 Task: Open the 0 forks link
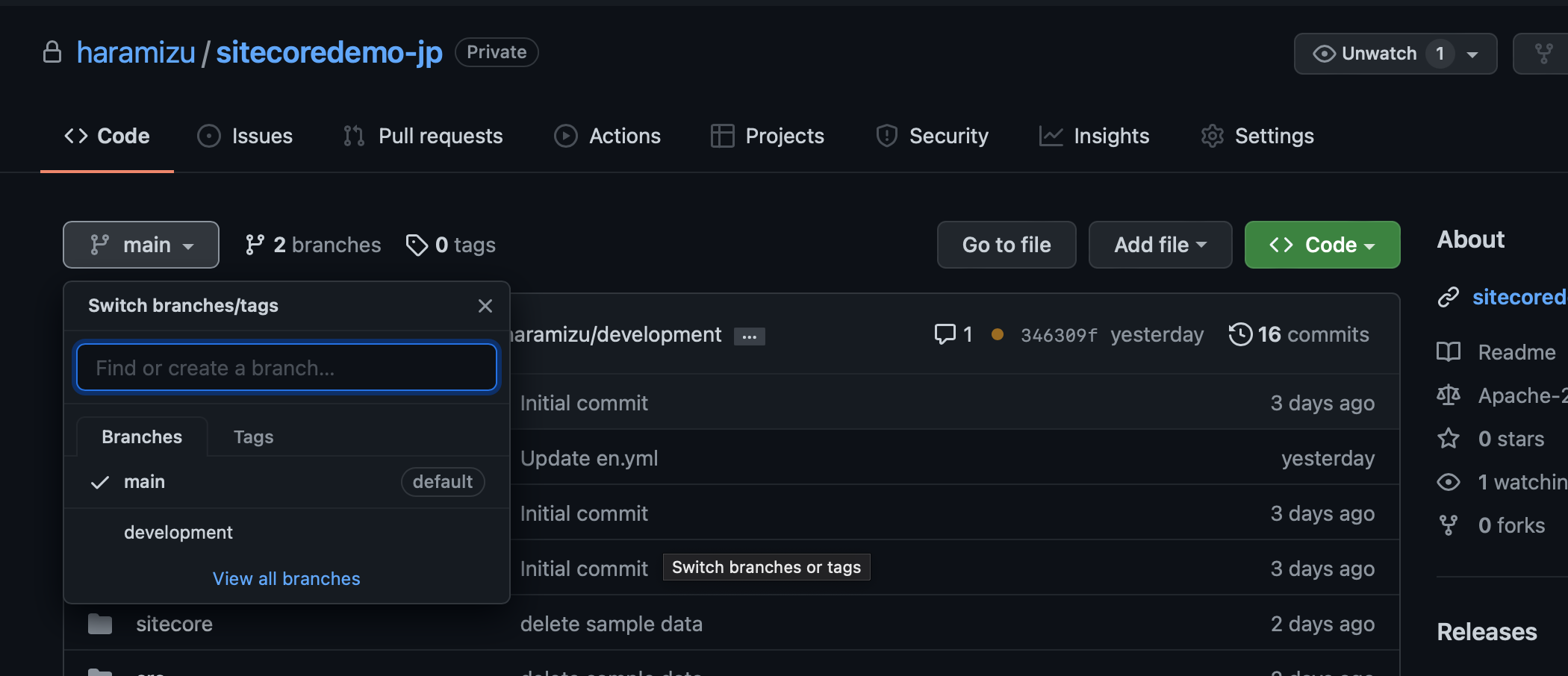point(1512,525)
